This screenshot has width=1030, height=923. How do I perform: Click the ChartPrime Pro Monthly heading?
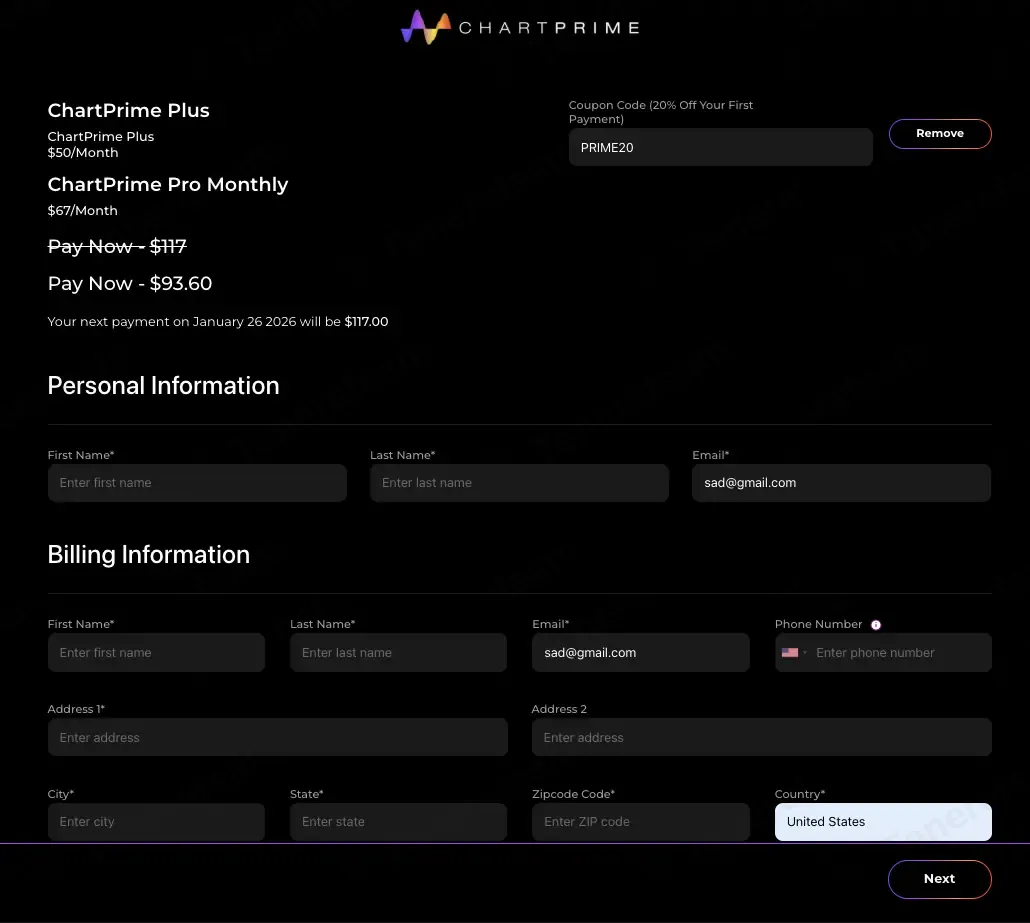[x=168, y=185]
